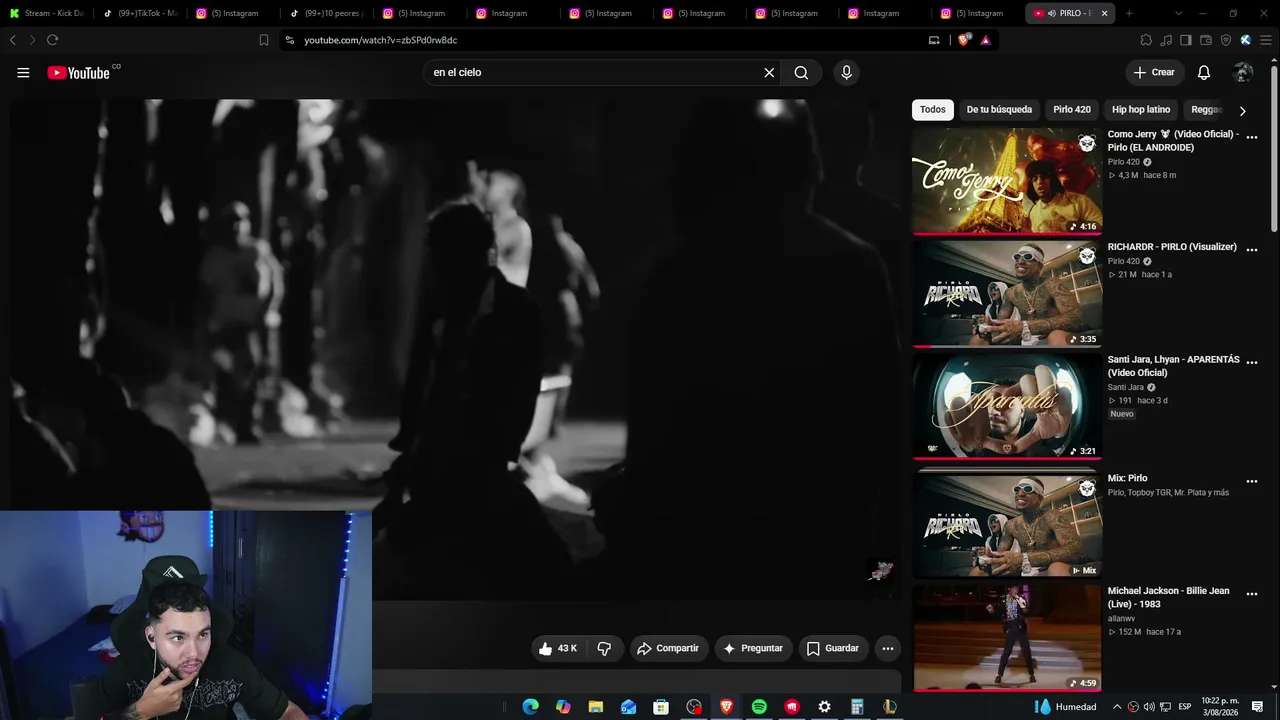Viewport: 1280px width, 720px height.
Task: Open options menu for Como Jerry video
Action: coord(1251,137)
